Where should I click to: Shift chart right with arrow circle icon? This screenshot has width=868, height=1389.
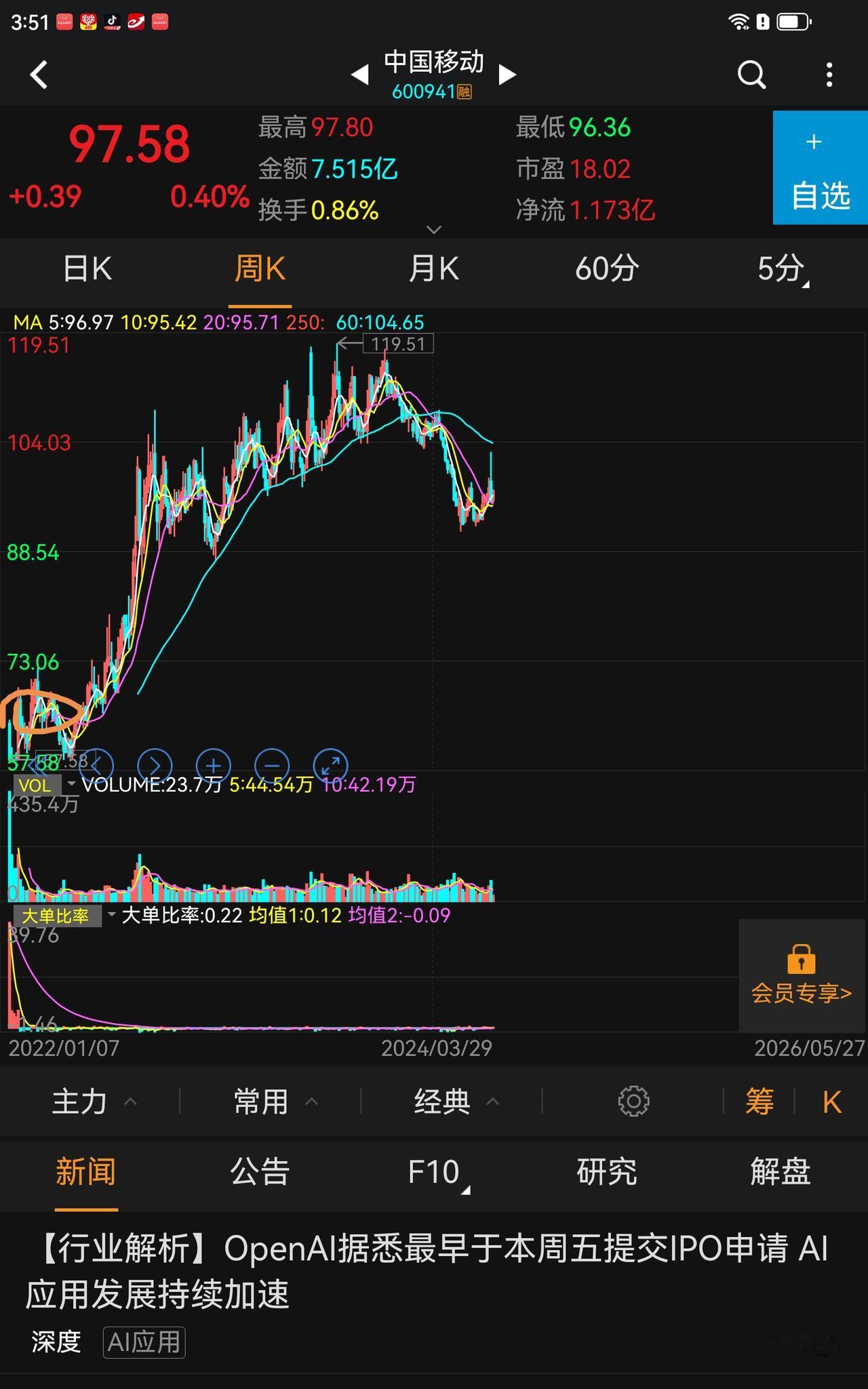[155, 766]
